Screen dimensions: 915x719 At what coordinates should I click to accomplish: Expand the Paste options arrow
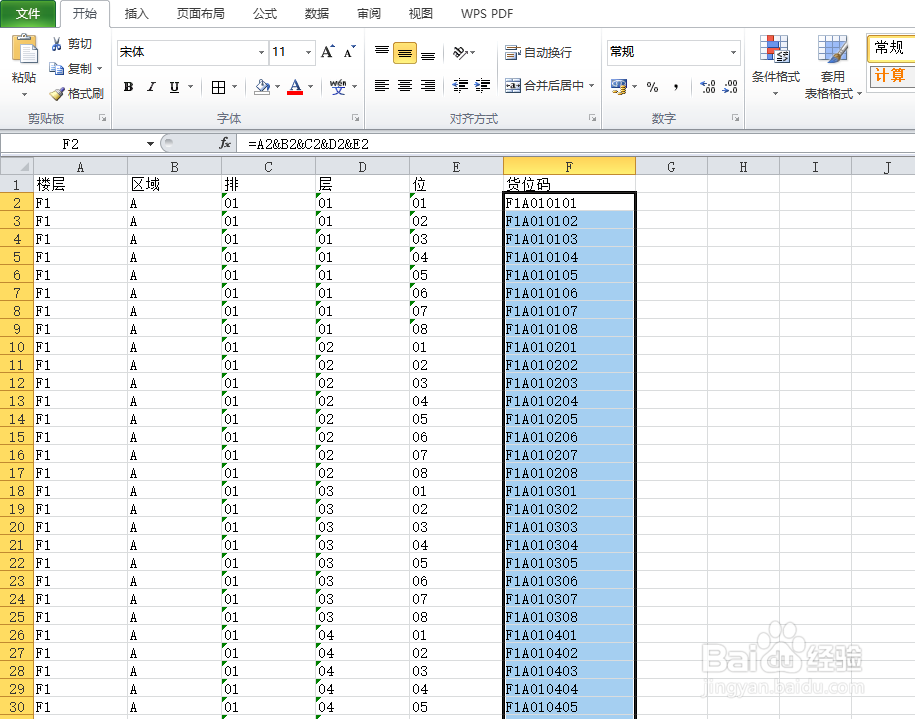click(25, 95)
